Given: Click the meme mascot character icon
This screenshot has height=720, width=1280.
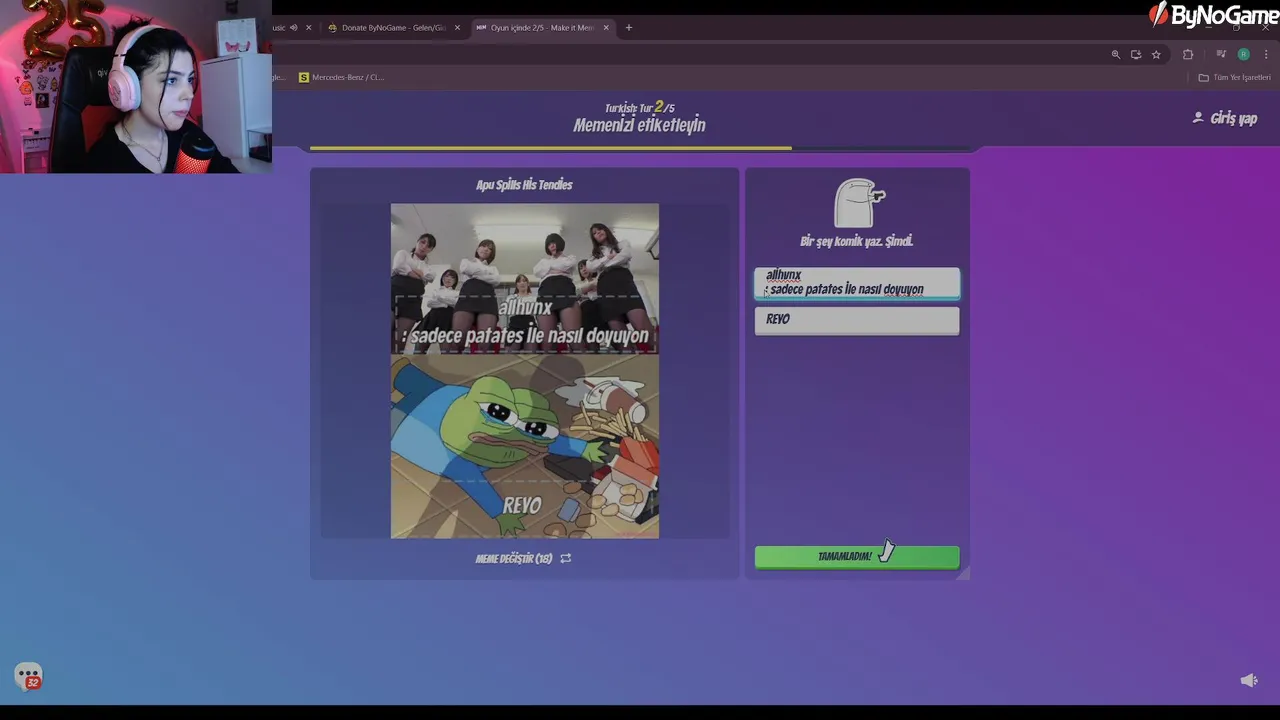Looking at the screenshot, I should click(859, 203).
